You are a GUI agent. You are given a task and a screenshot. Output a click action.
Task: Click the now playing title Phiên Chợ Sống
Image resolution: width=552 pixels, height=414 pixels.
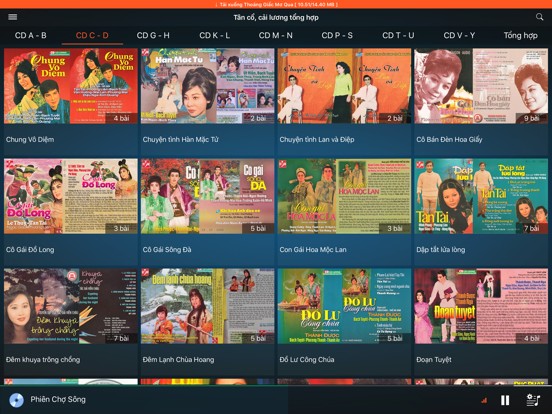tap(58, 399)
